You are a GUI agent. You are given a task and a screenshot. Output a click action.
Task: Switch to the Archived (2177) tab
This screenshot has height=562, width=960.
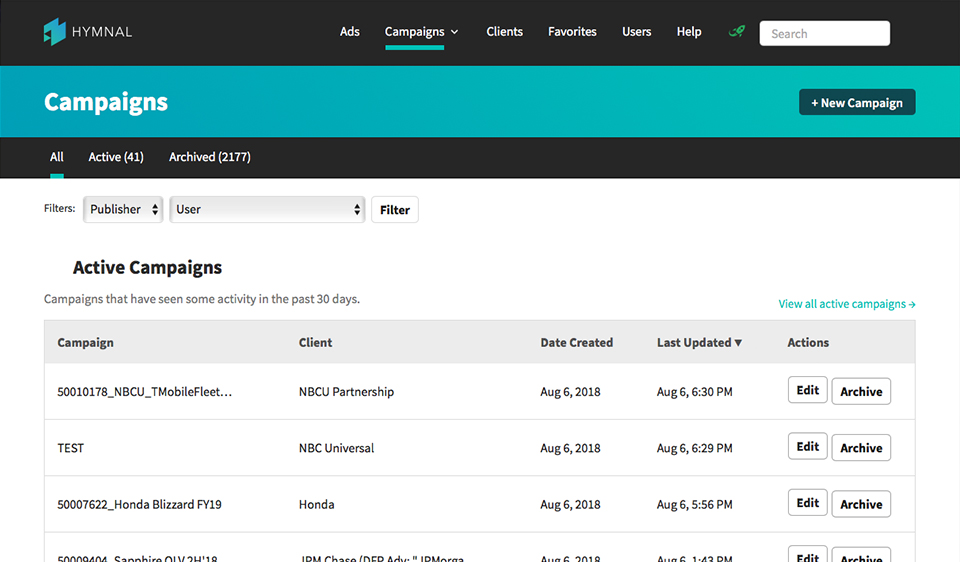[209, 157]
